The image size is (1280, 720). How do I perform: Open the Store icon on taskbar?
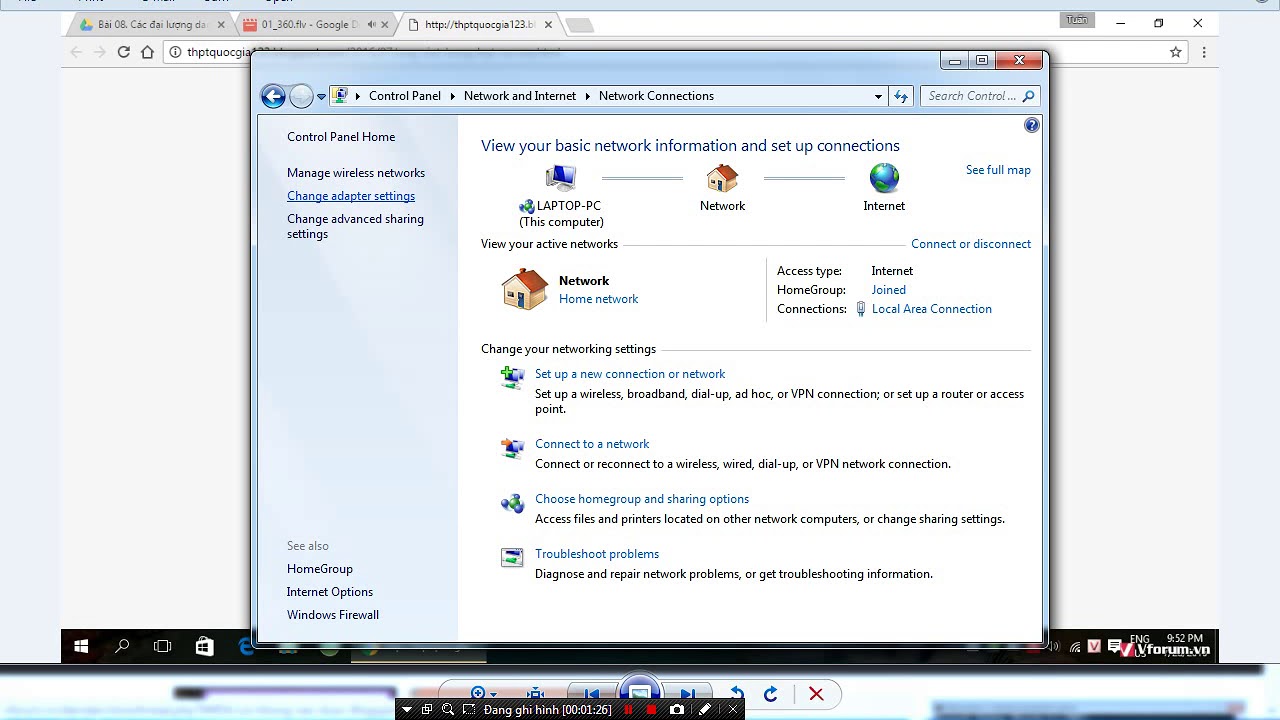click(204, 646)
